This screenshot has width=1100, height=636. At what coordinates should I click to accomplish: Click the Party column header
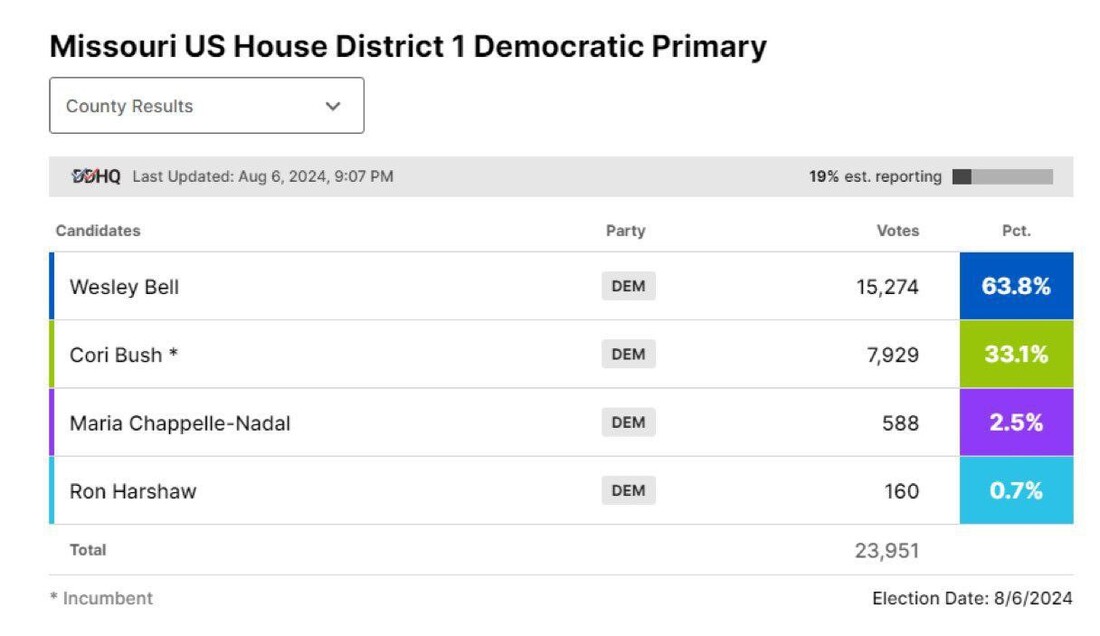click(626, 231)
